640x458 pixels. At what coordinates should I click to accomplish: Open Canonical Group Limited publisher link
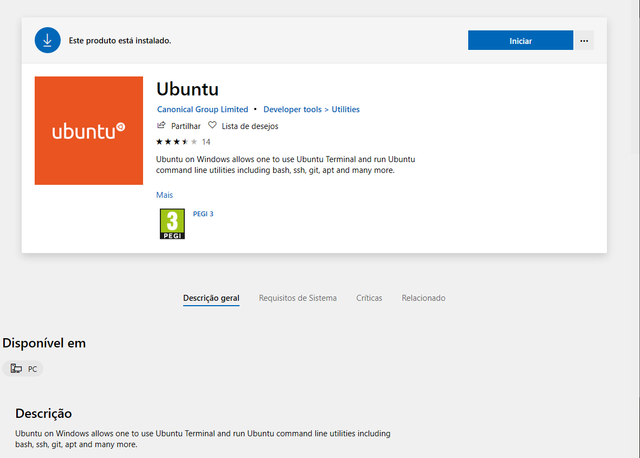pos(202,109)
